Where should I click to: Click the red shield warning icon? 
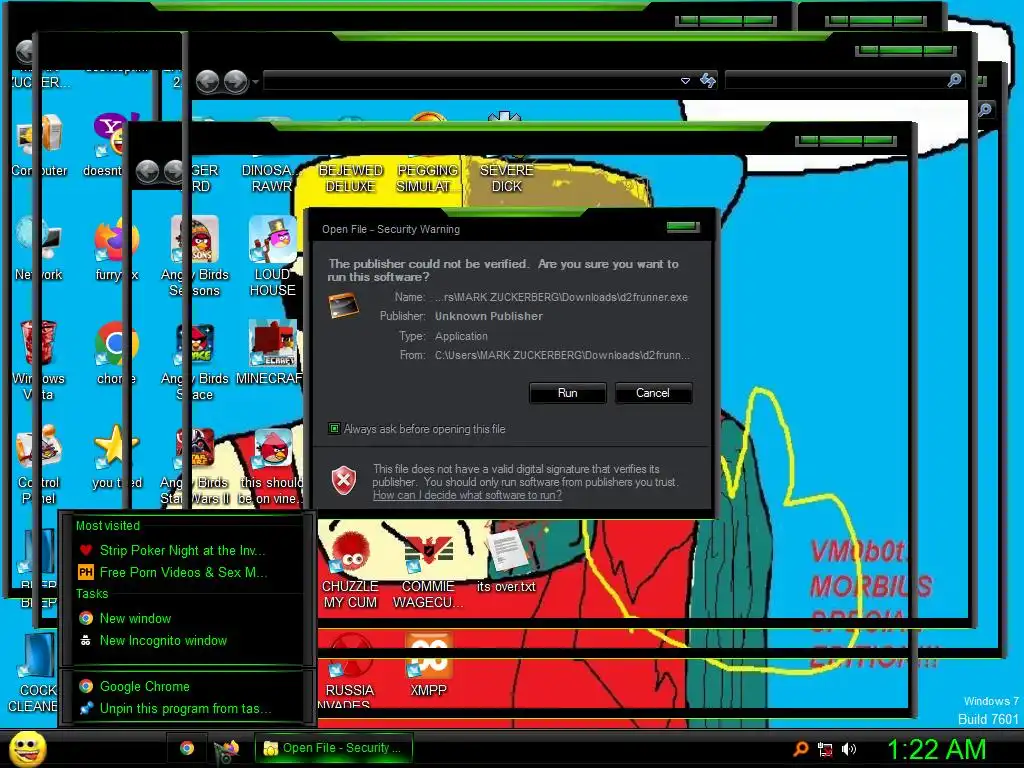pos(344,481)
